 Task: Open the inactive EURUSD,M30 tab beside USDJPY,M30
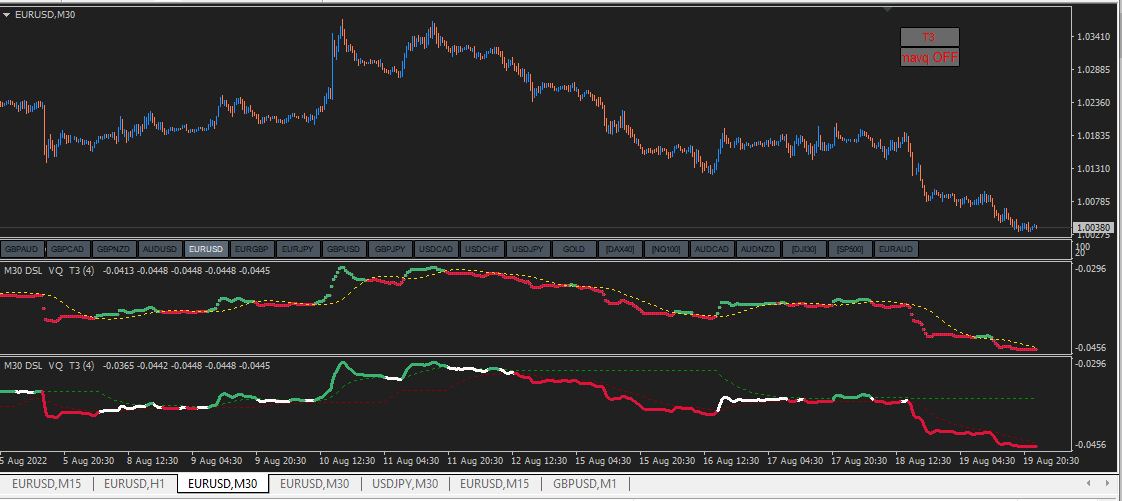coord(315,484)
